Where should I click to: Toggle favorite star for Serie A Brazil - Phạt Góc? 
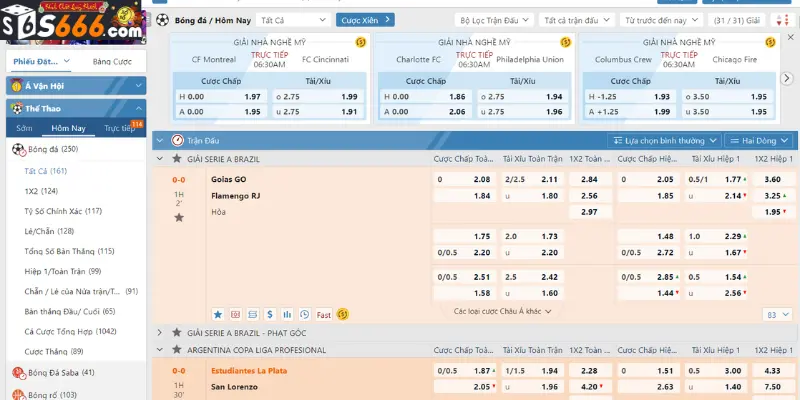177,332
